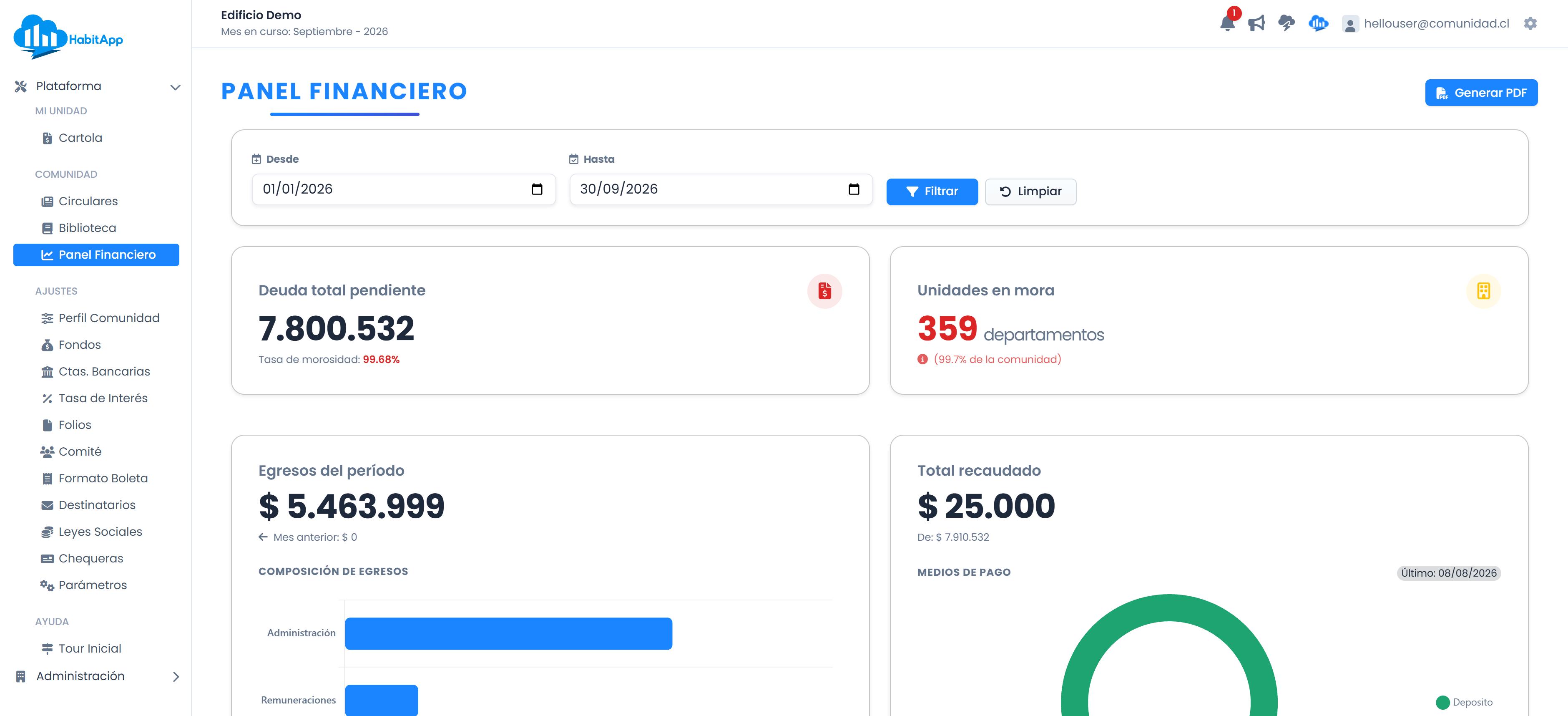This screenshot has height=716, width=1568.
Task: Toggle the Deposito legend swatch
Action: pos(1442,703)
